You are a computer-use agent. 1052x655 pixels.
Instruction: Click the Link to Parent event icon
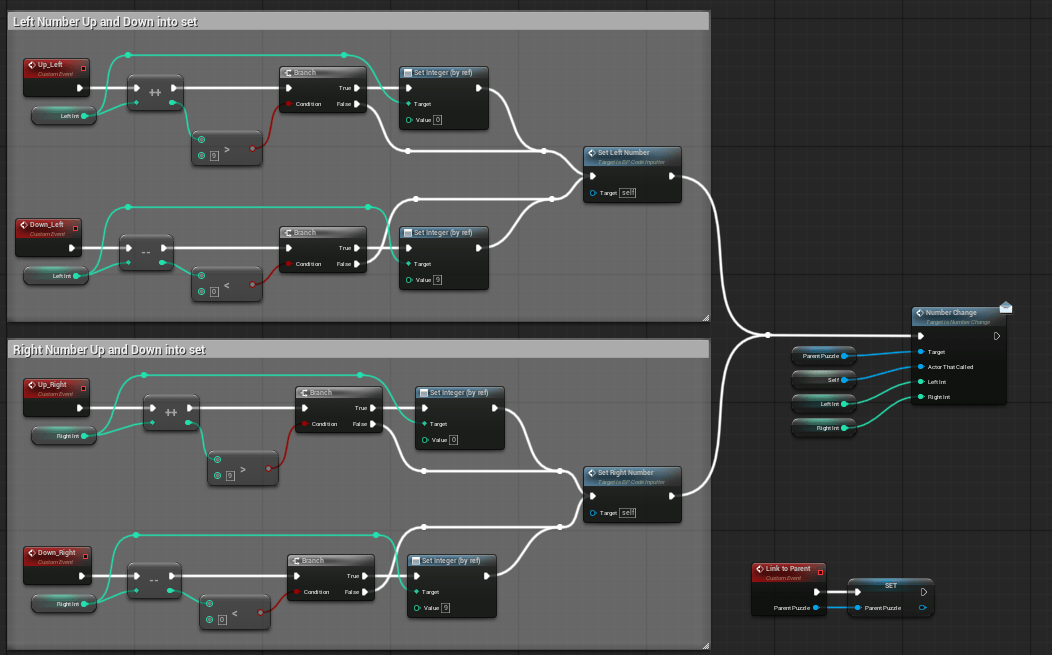[759, 569]
